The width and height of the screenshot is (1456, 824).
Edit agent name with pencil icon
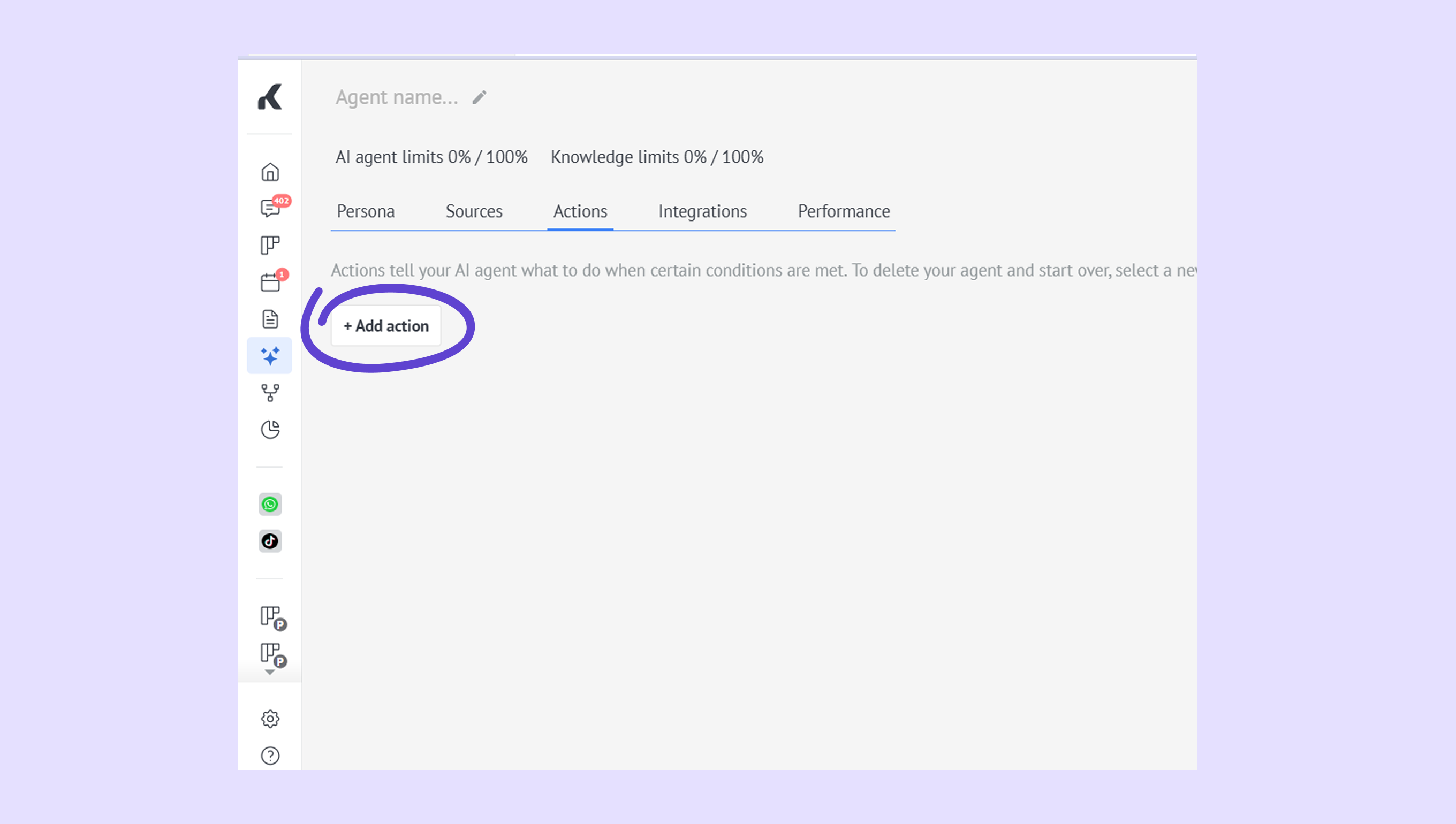[480, 97]
